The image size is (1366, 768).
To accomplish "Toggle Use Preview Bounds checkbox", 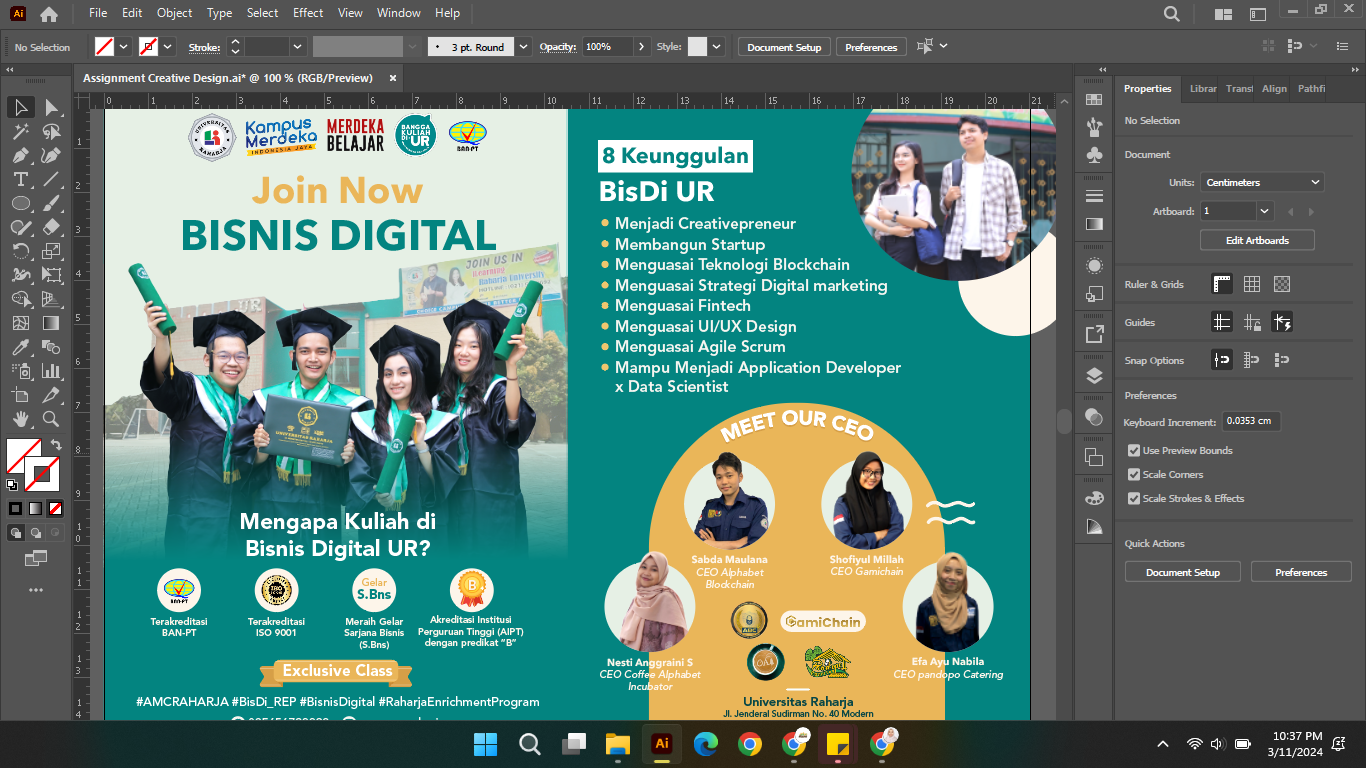I will pos(1134,451).
